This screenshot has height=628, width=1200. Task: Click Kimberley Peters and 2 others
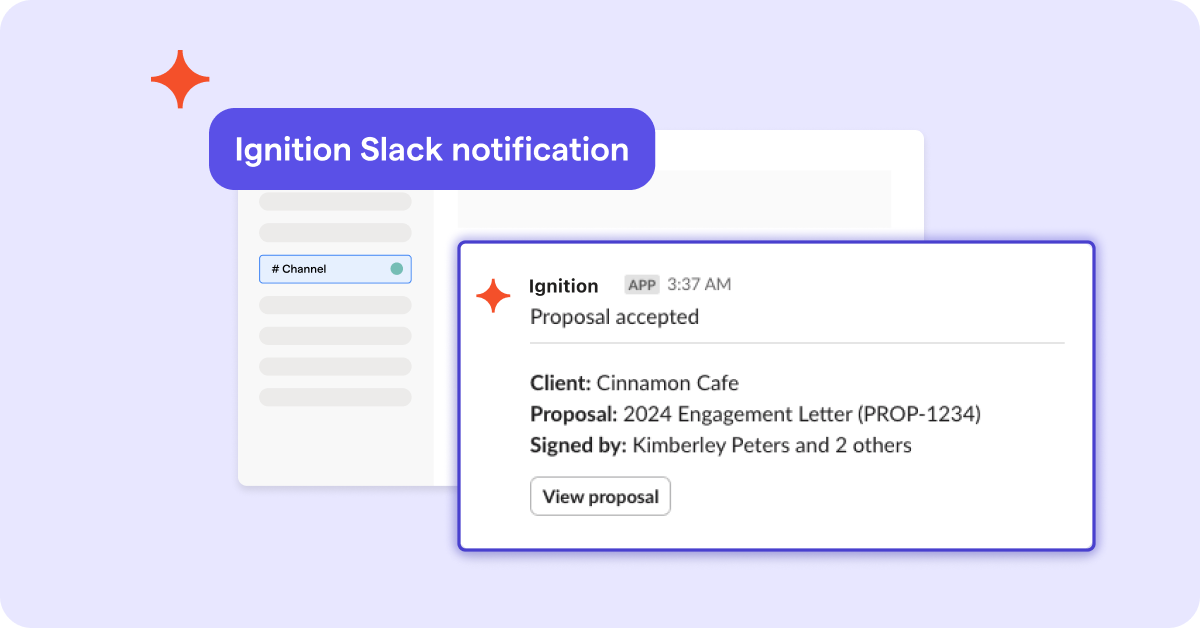coord(772,445)
